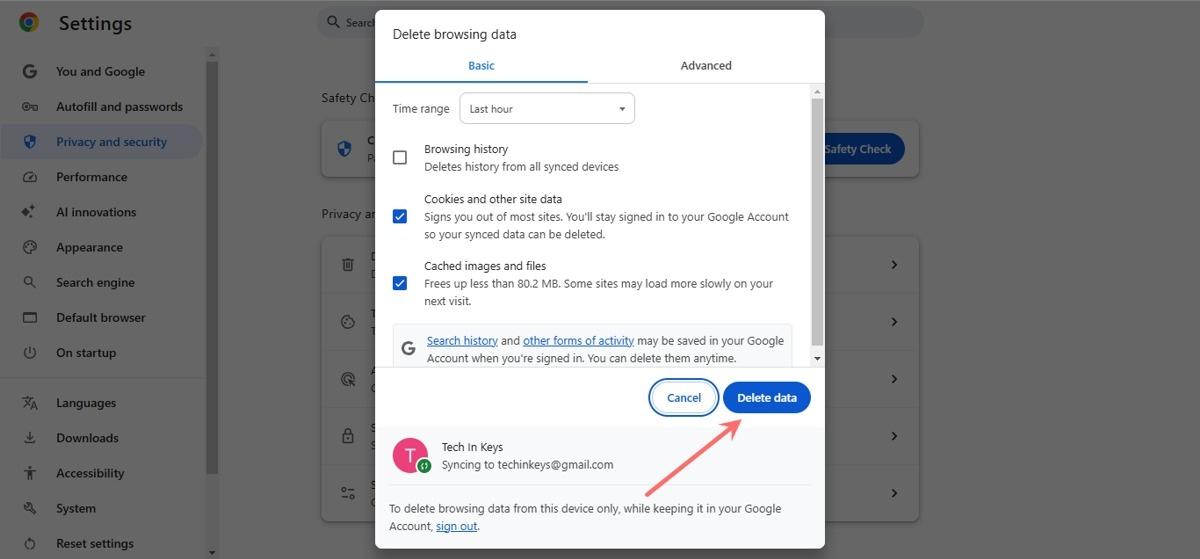1200x559 pixels.
Task: Cancel the delete browsing data dialog
Action: (684, 398)
